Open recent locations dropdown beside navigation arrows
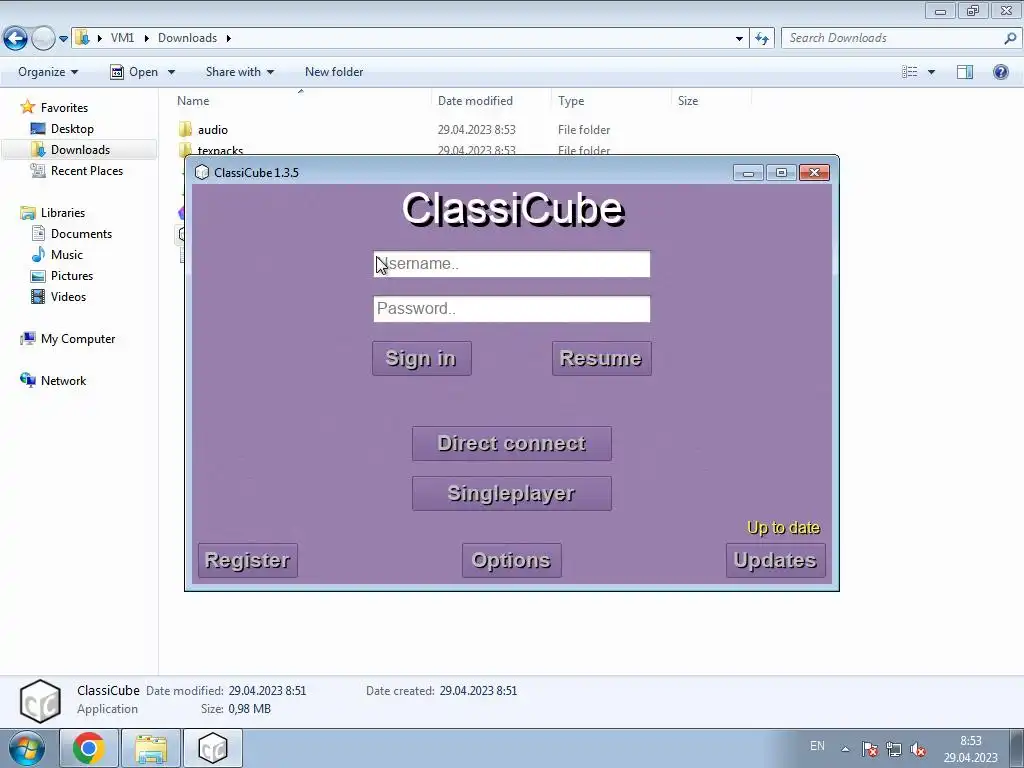The height and width of the screenshot is (768, 1024). point(63,39)
